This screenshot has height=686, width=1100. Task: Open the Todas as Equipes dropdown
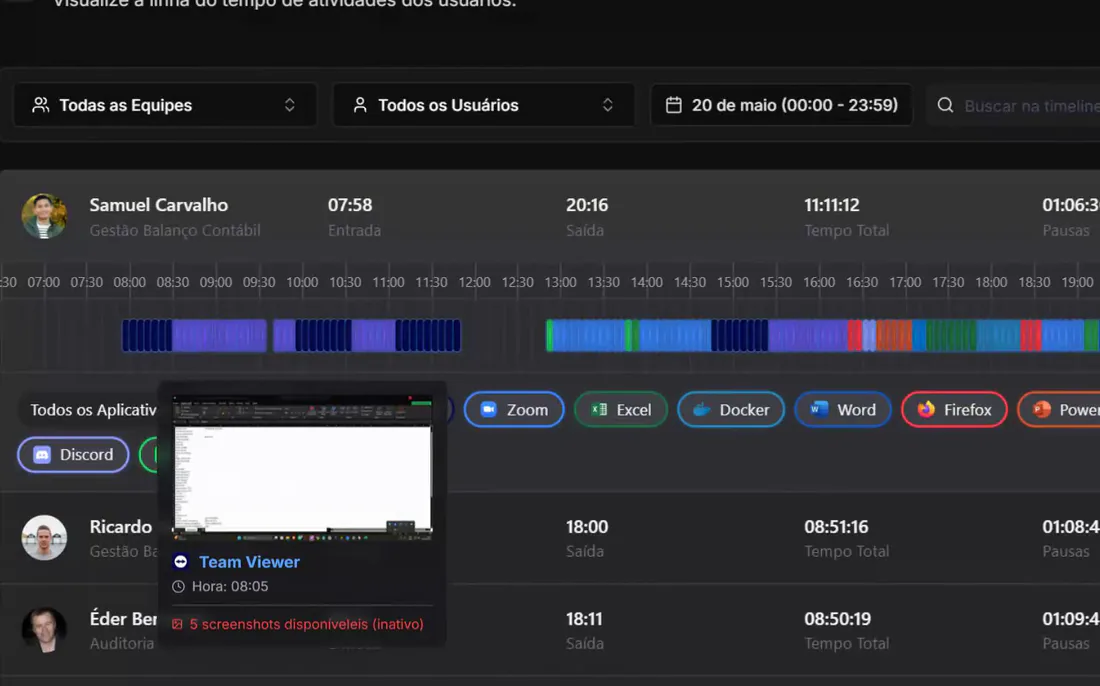(165, 105)
